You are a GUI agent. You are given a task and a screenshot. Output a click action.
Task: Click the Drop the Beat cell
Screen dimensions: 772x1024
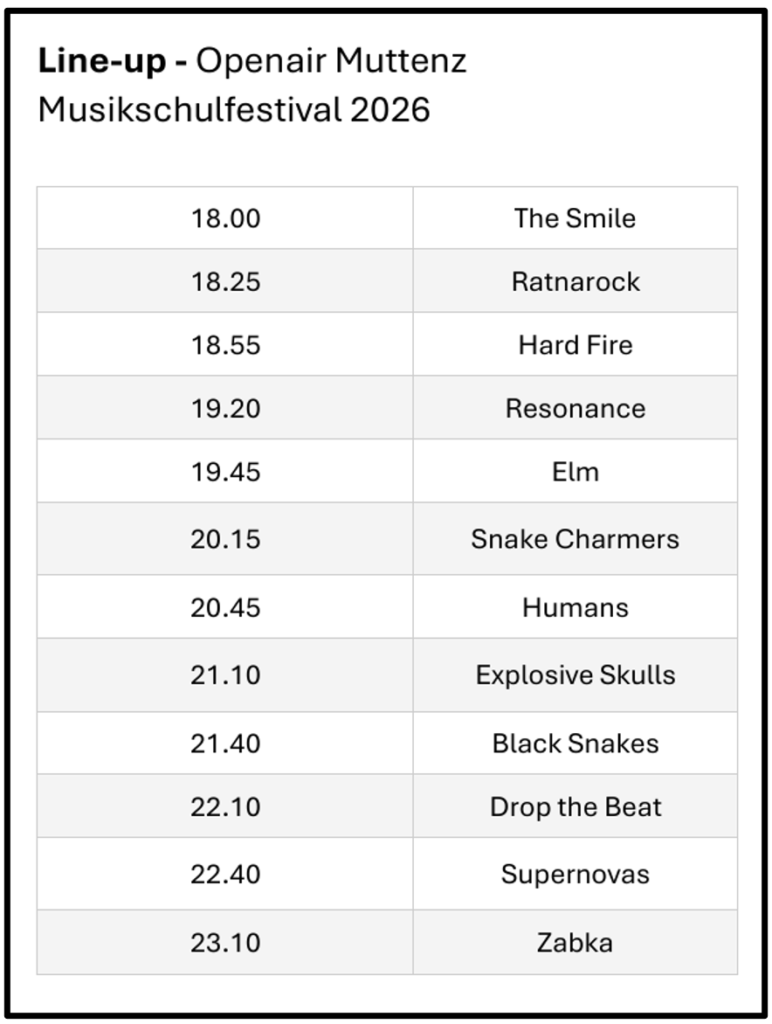tap(575, 807)
